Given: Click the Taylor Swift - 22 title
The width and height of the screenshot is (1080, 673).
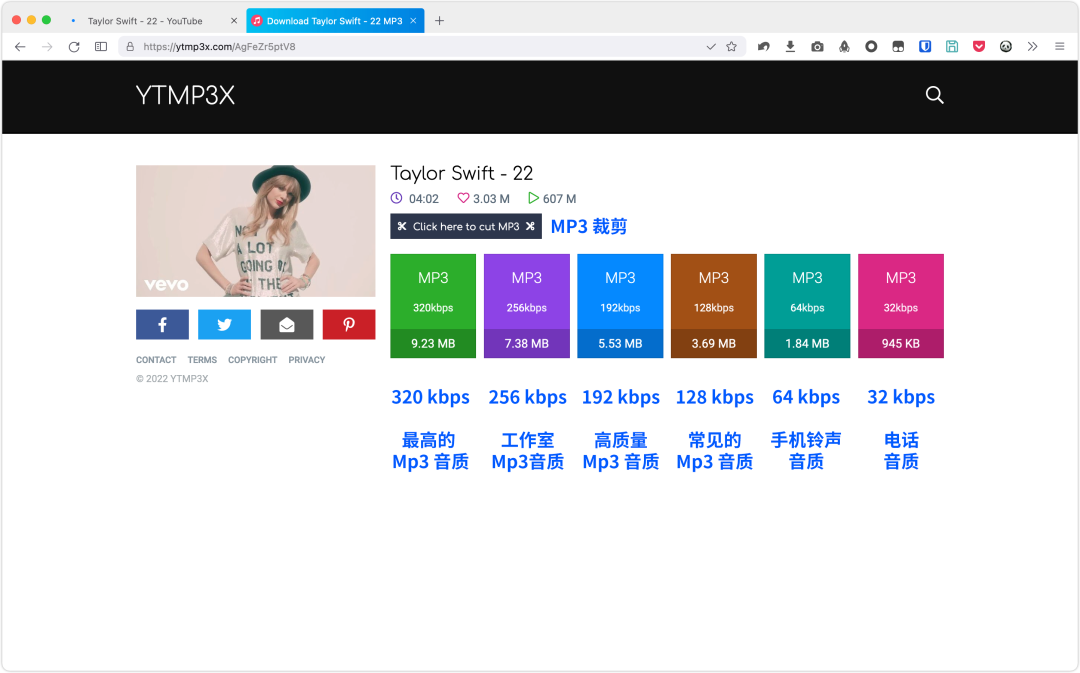Looking at the screenshot, I should pyautogui.click(x=461, y=173).
